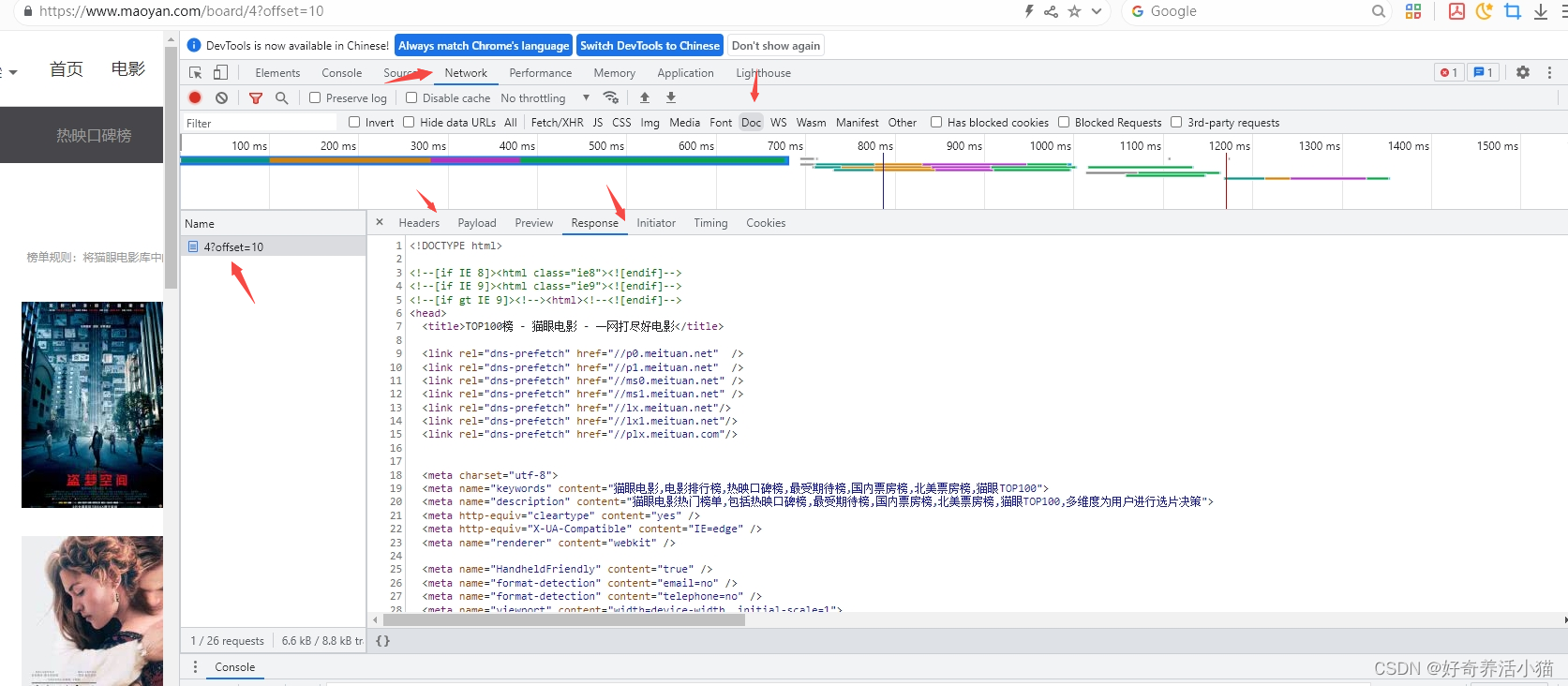This screenshot has height=686, width=1568.
Task: Filter requests by All types
Action: pyautogui.click(x=511, y=123)
